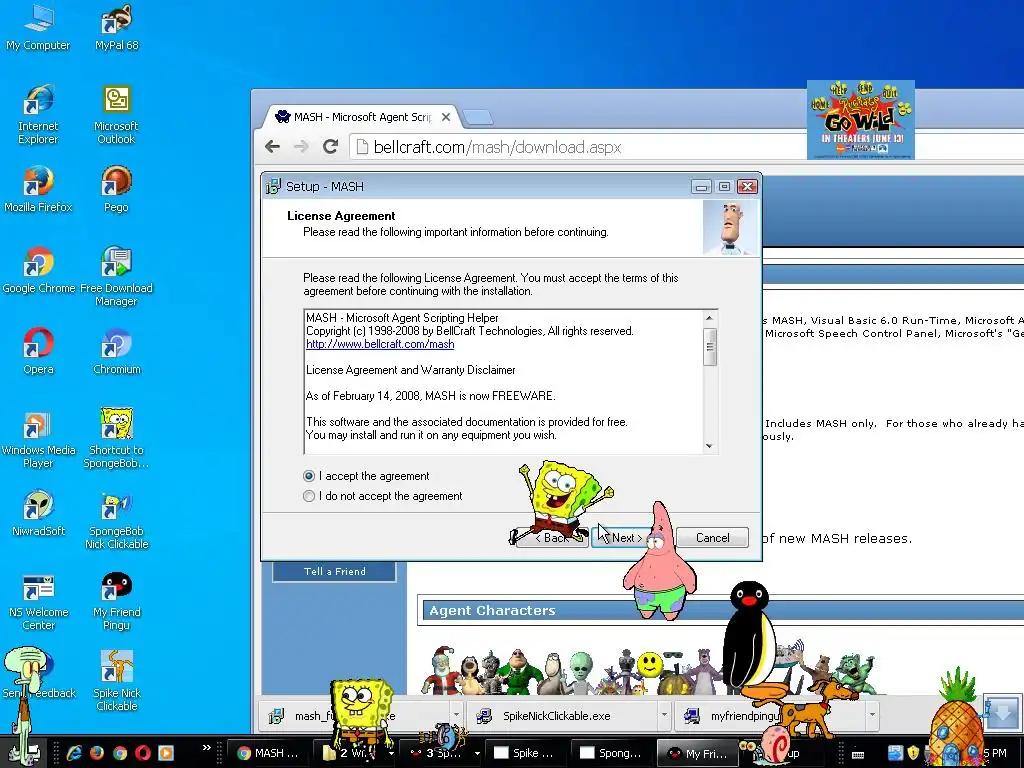The width and height of the screenshot is (1024, 768).
Task: Expand quick launch overflow chevron
Action: pyautogui.click(x=207, y=748)
